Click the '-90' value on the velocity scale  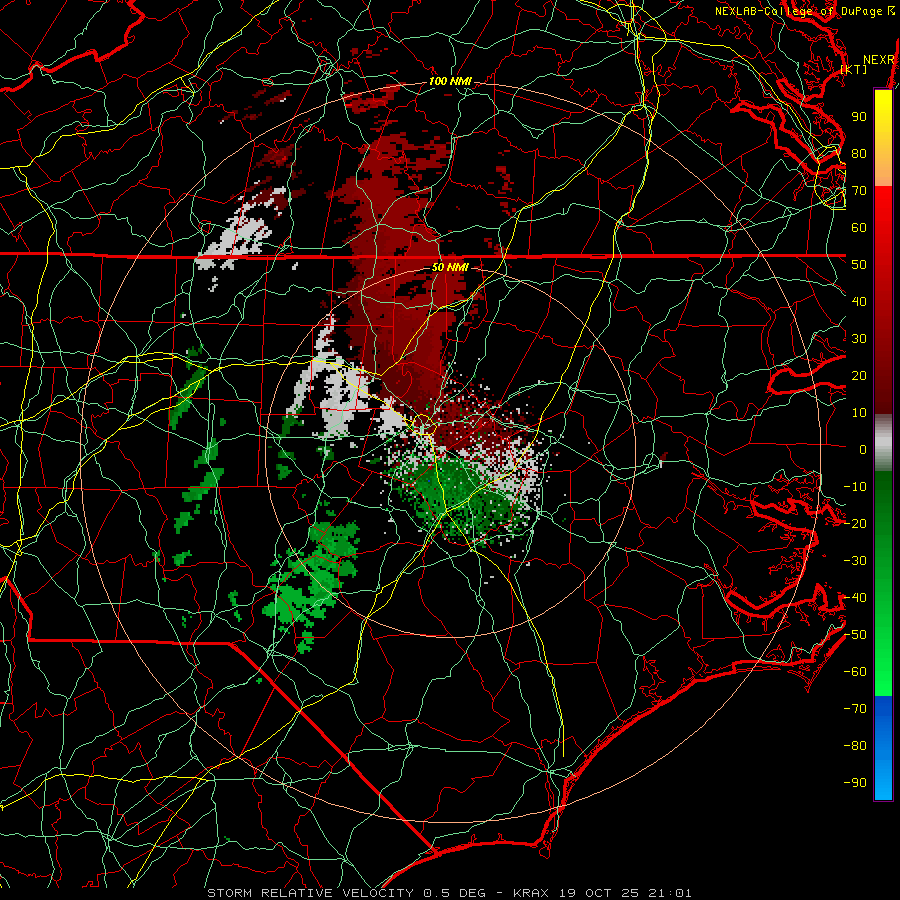pos(855,783)
